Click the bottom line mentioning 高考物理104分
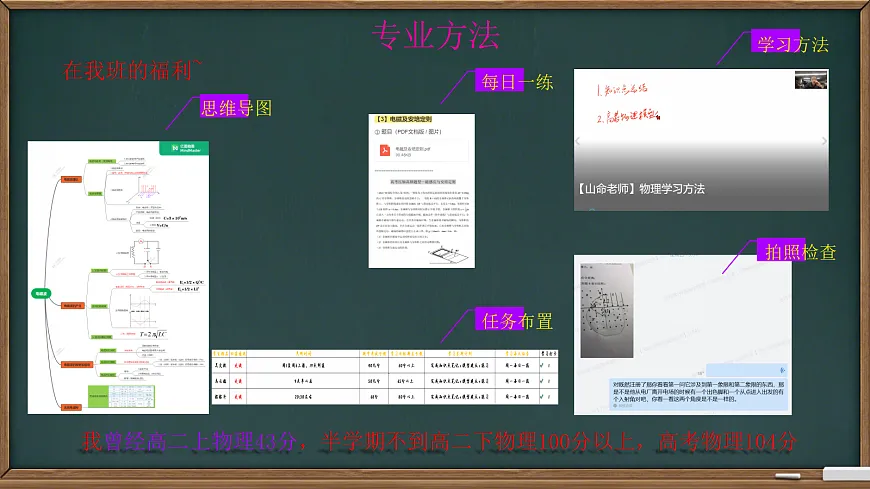870x489 pixels. [439, 442]
